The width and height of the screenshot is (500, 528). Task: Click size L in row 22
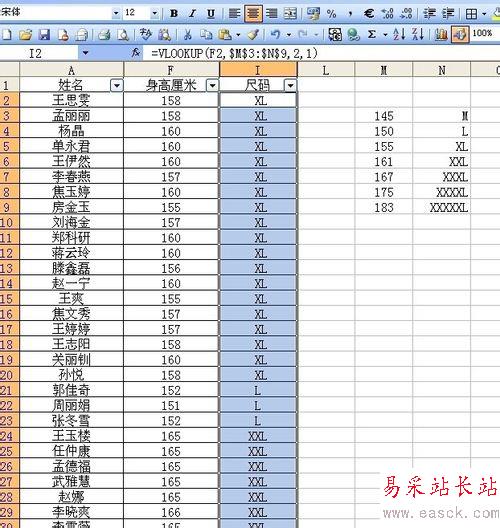click(258, 406)
